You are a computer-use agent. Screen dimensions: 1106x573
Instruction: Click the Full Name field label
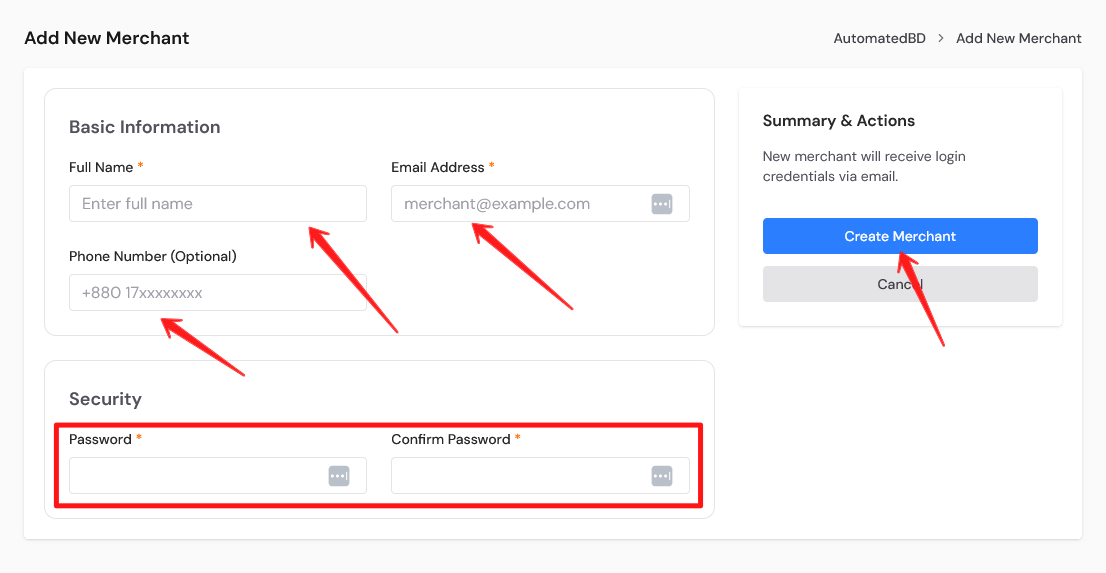[101, 167]
